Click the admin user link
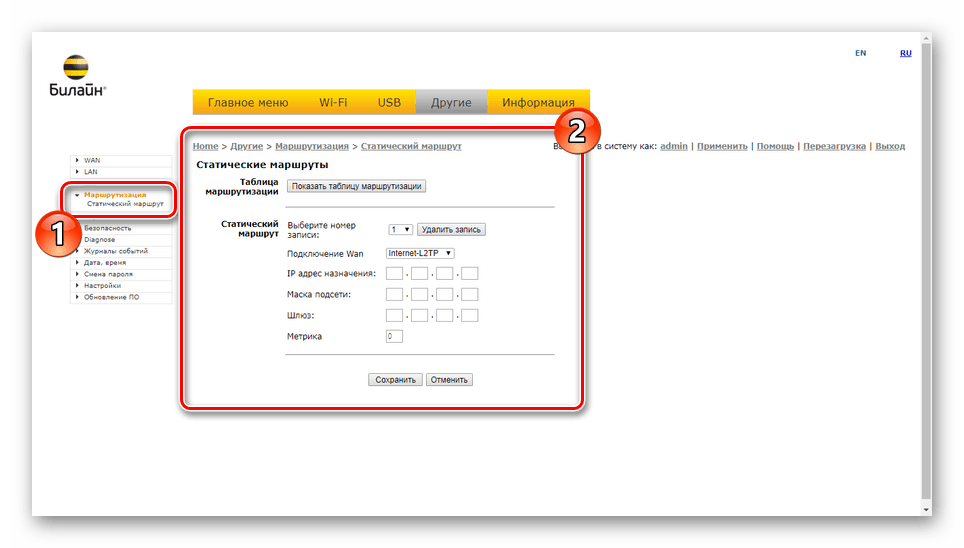Viewport: 964px width, 548px height. [674, 146]
